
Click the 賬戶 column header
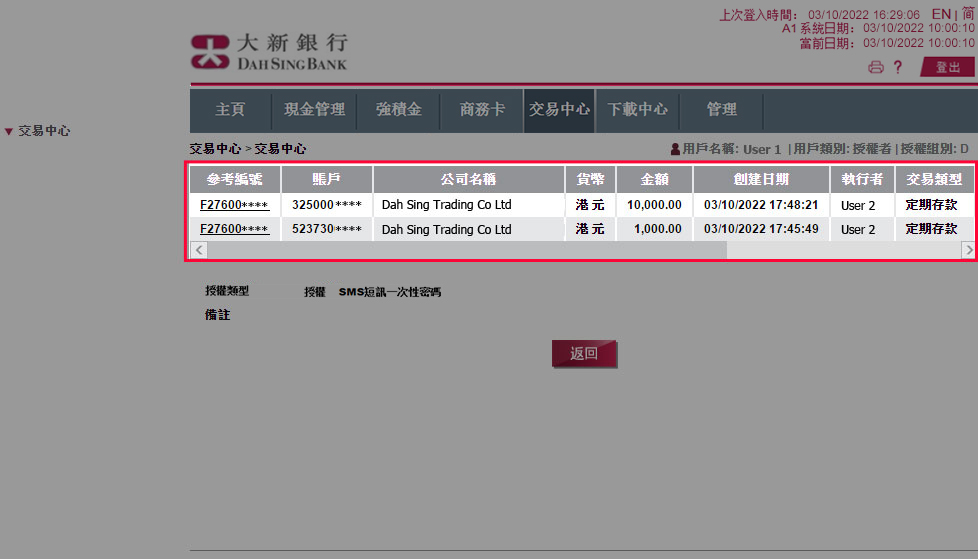[x=326, y=180]
